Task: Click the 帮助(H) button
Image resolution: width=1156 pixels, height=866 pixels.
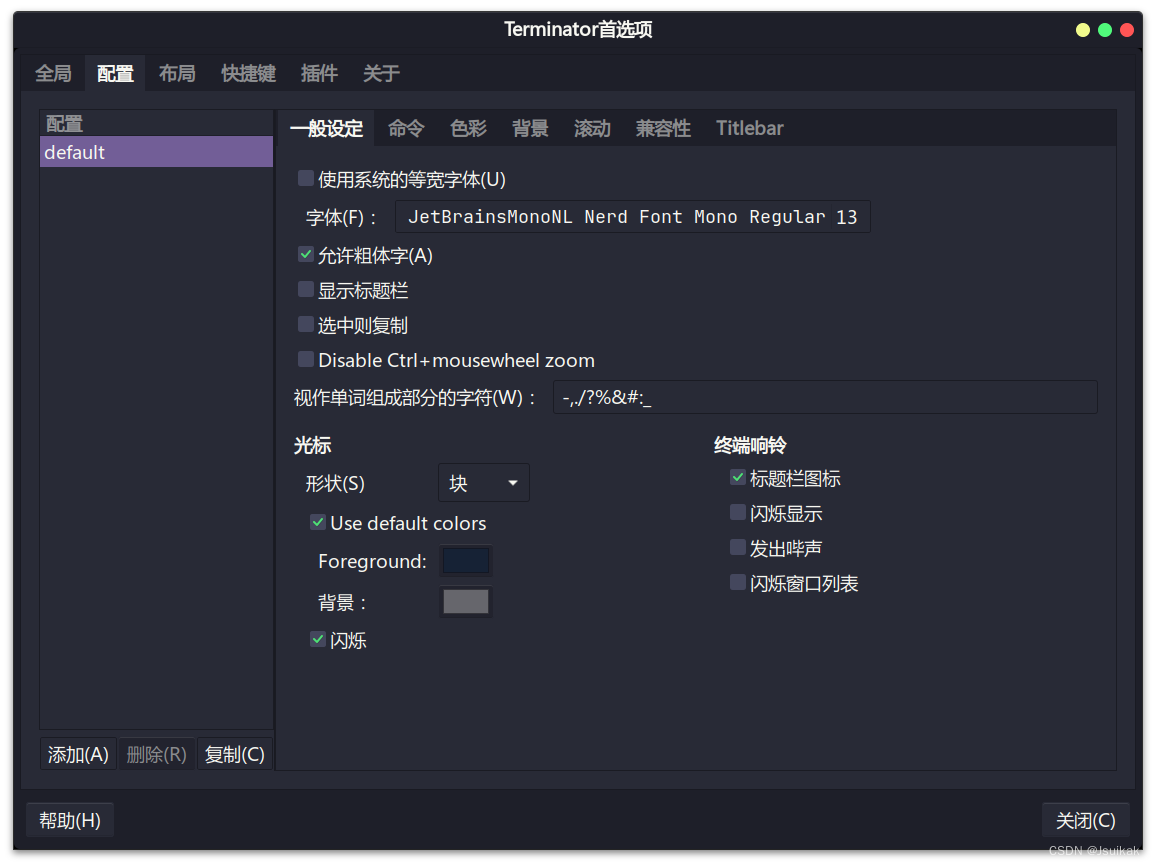Action: coord(70,820)
